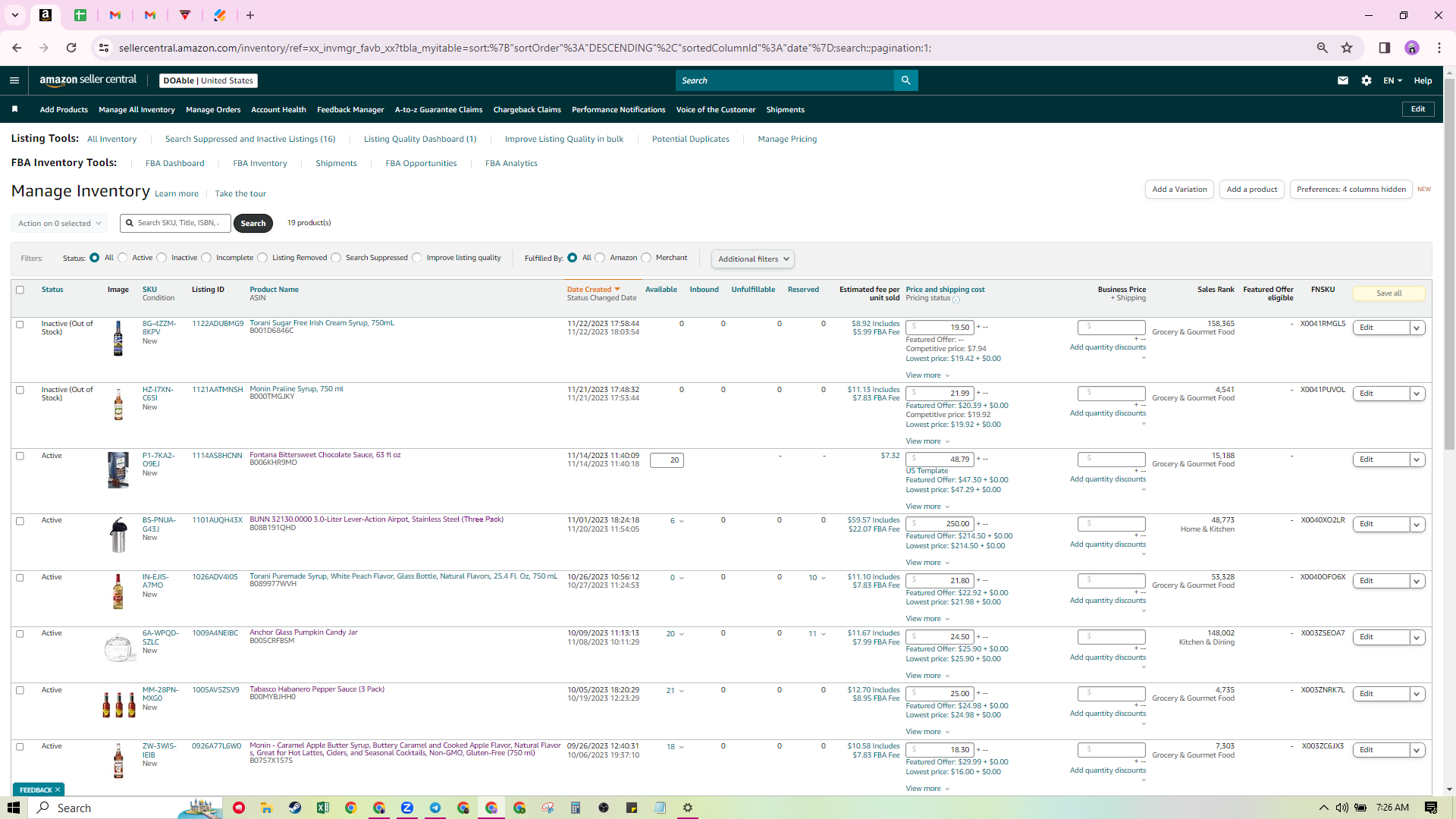Click the zoom magnifier icon in address bar
The width and height of the screenshot is (1456, 819).
tap(1322, 48)
